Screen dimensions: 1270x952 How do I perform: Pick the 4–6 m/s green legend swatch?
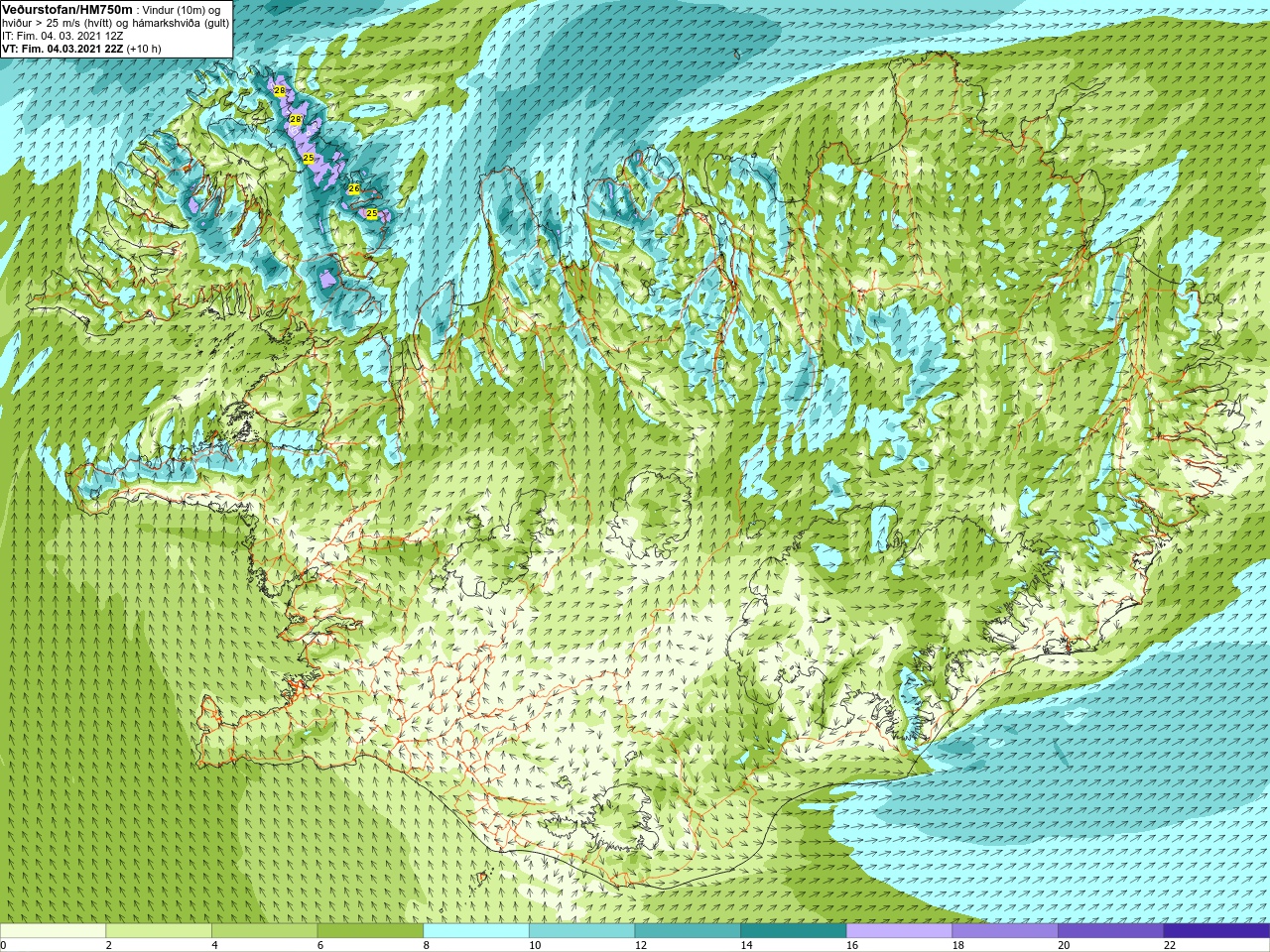(x=264, y=931)
